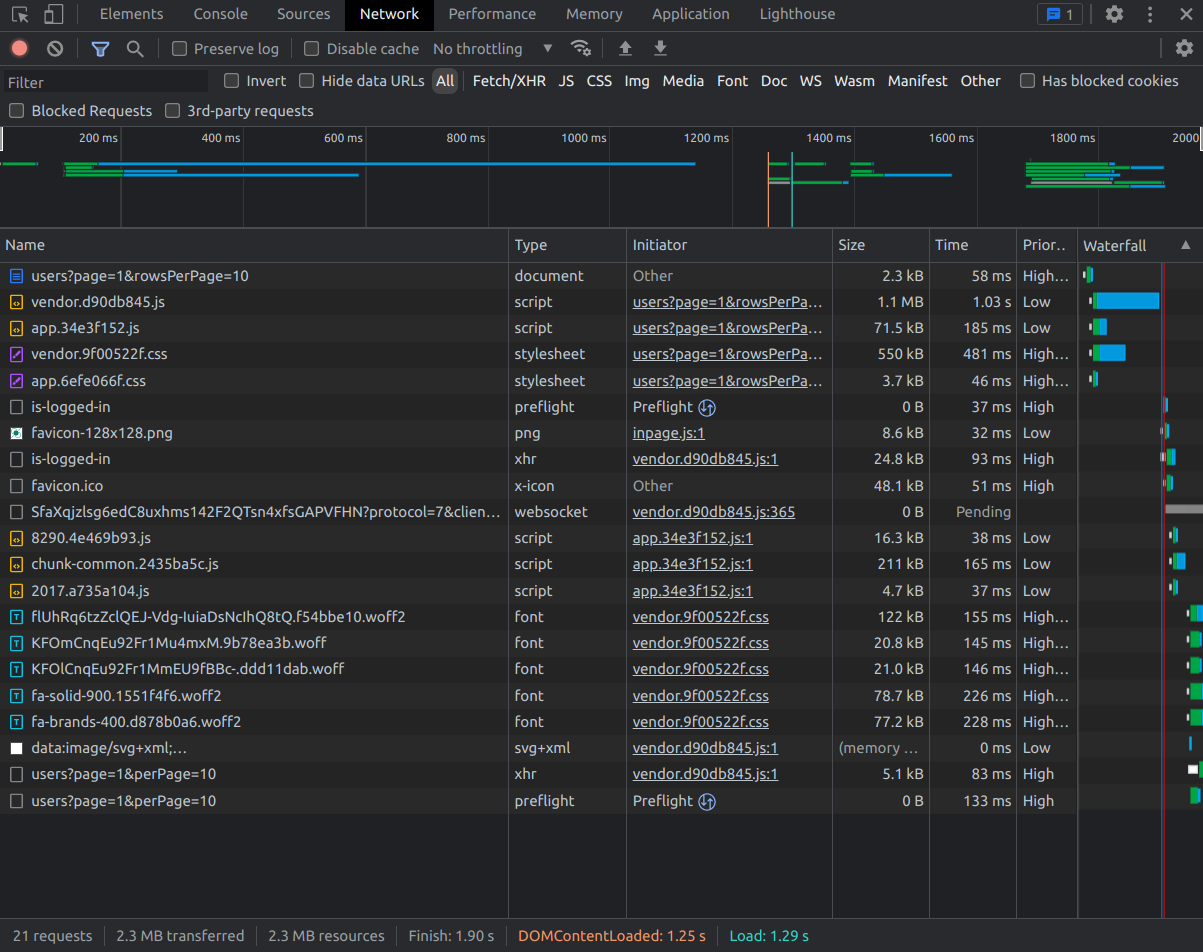Click the inpage.js:1 initiator link
The image size is (1203, 952).
point(668,432)
